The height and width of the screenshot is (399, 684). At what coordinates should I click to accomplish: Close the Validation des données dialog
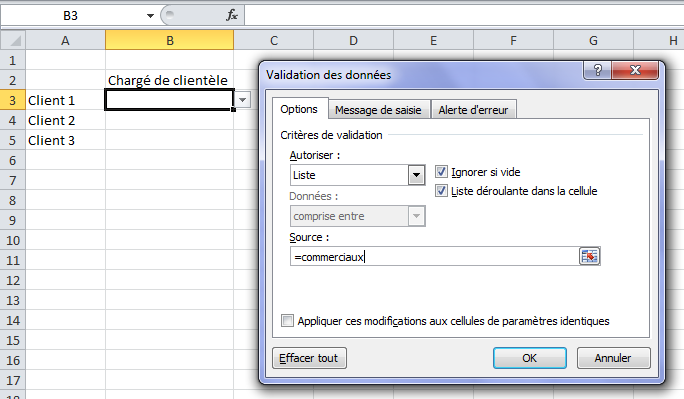pos(635,70)
